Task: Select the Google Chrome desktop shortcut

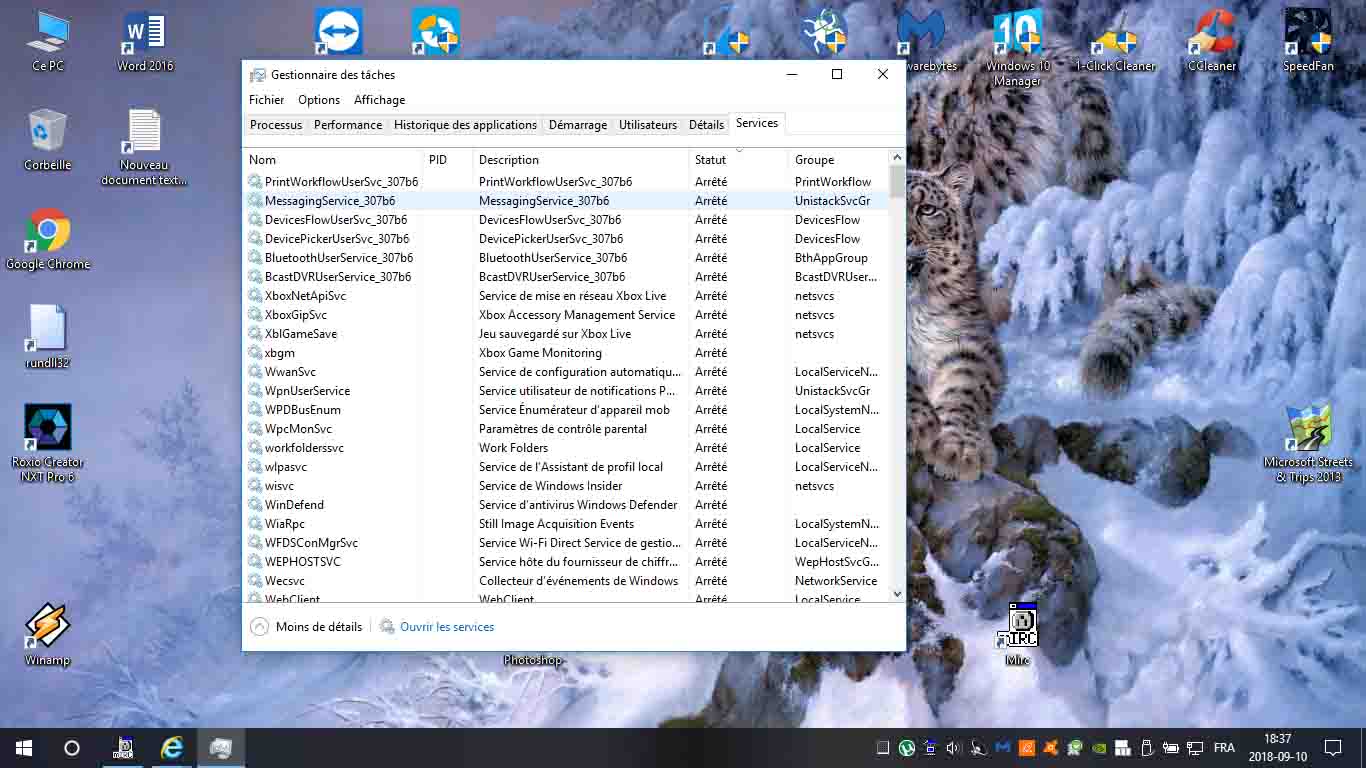Action: click(x=47, y=240)
